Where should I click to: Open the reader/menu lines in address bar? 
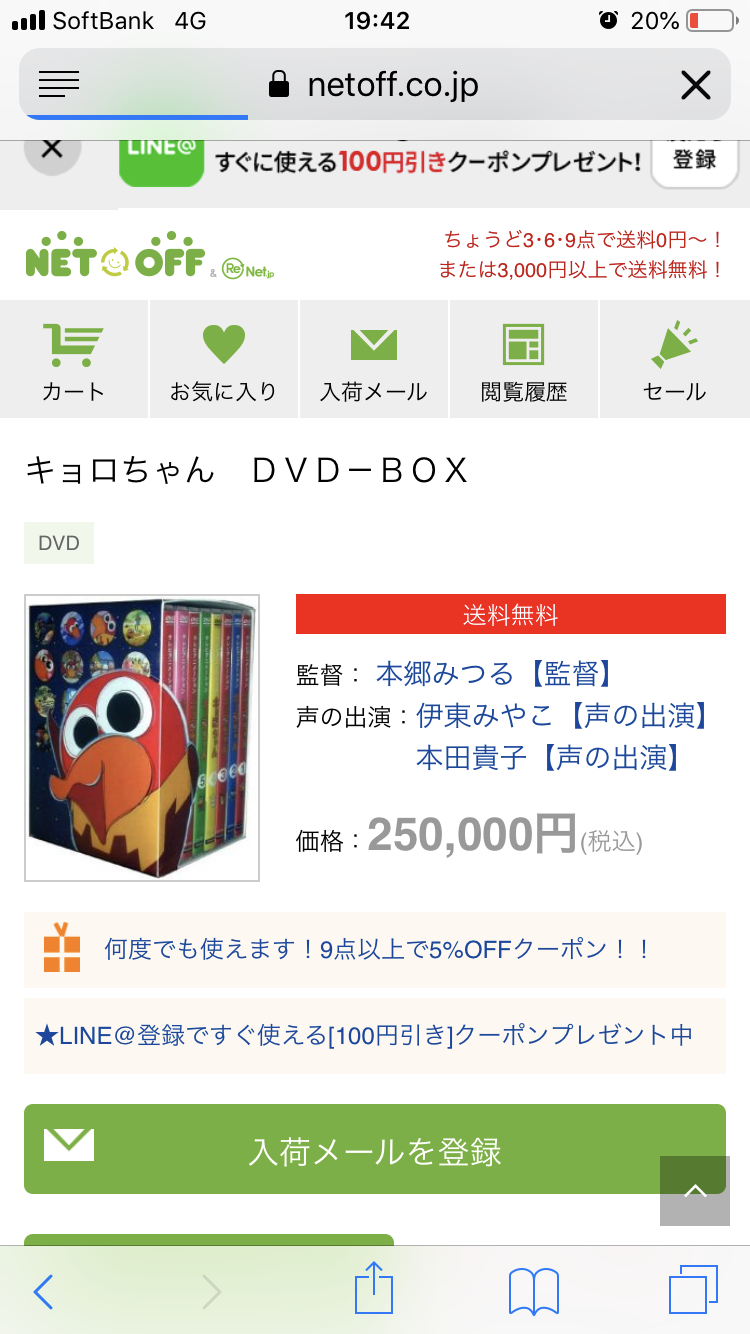coord(59,85)
